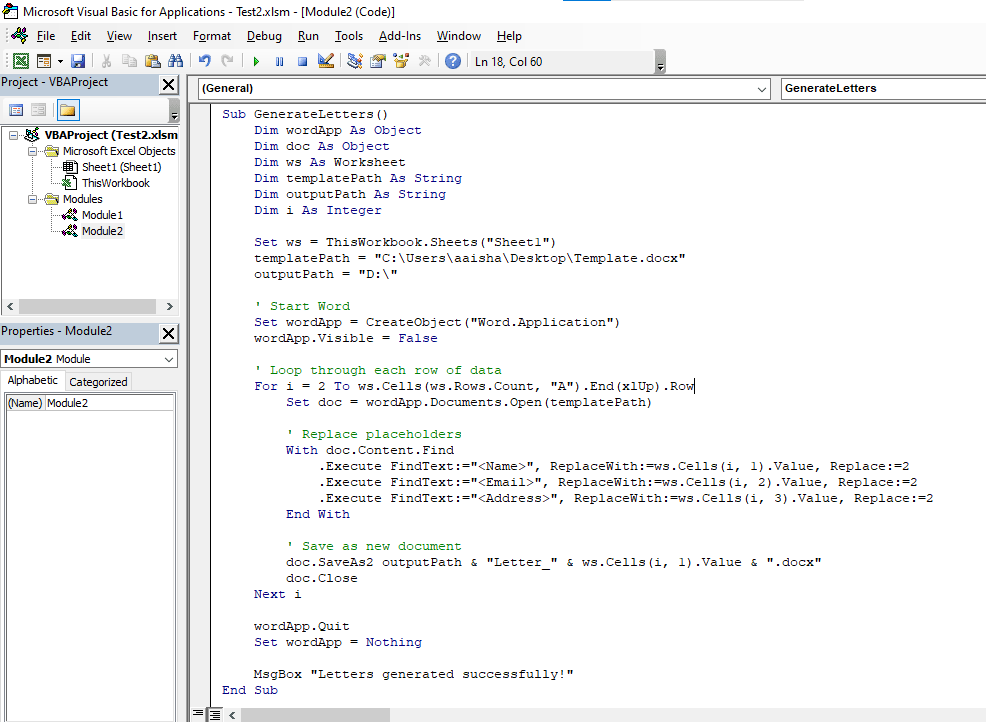Toggle Folders view in Project Explorer
The width and height of the screenshot is (986, 722).
68,110
